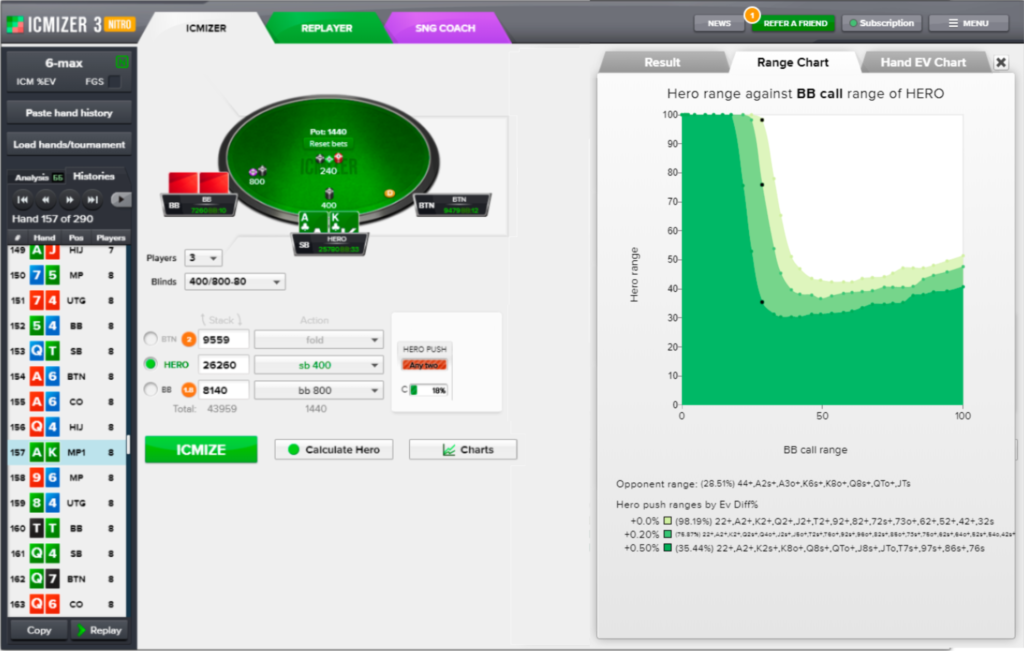Image resolution: width=1024 pixels, height=651 pixels.
Task: Click the gray play arrow button in Histories
Action: coord(121,200)
